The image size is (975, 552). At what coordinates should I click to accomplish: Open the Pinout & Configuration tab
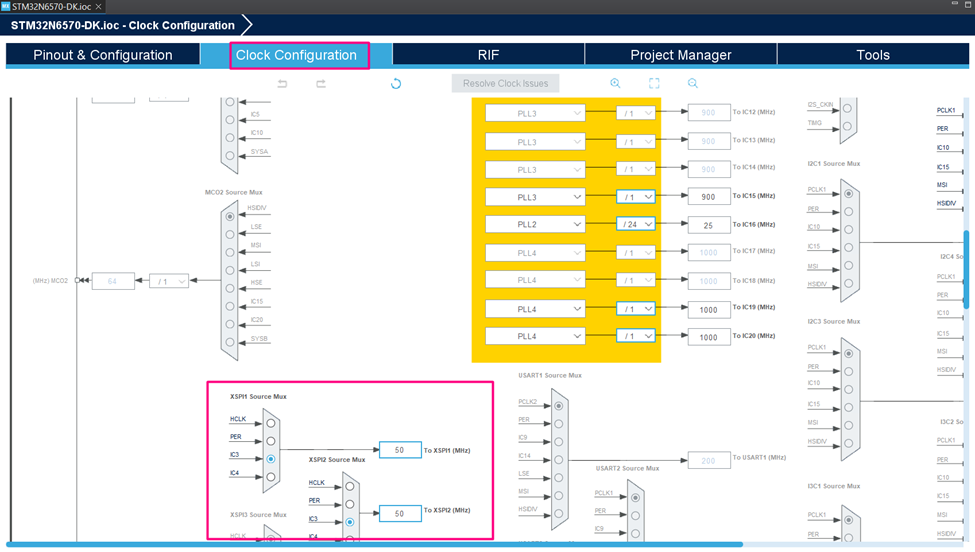pos(103,55)
